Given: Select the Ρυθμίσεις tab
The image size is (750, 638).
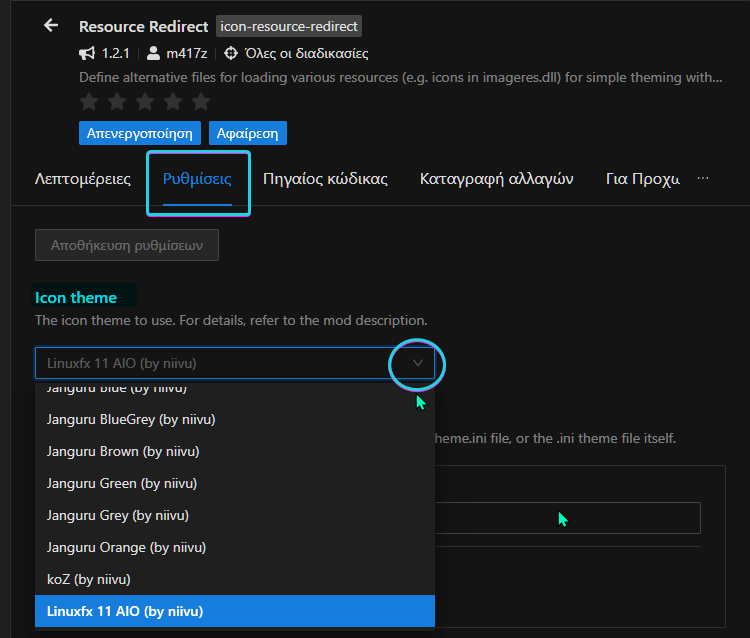Looking at the screenshot, I should (198, 179).
